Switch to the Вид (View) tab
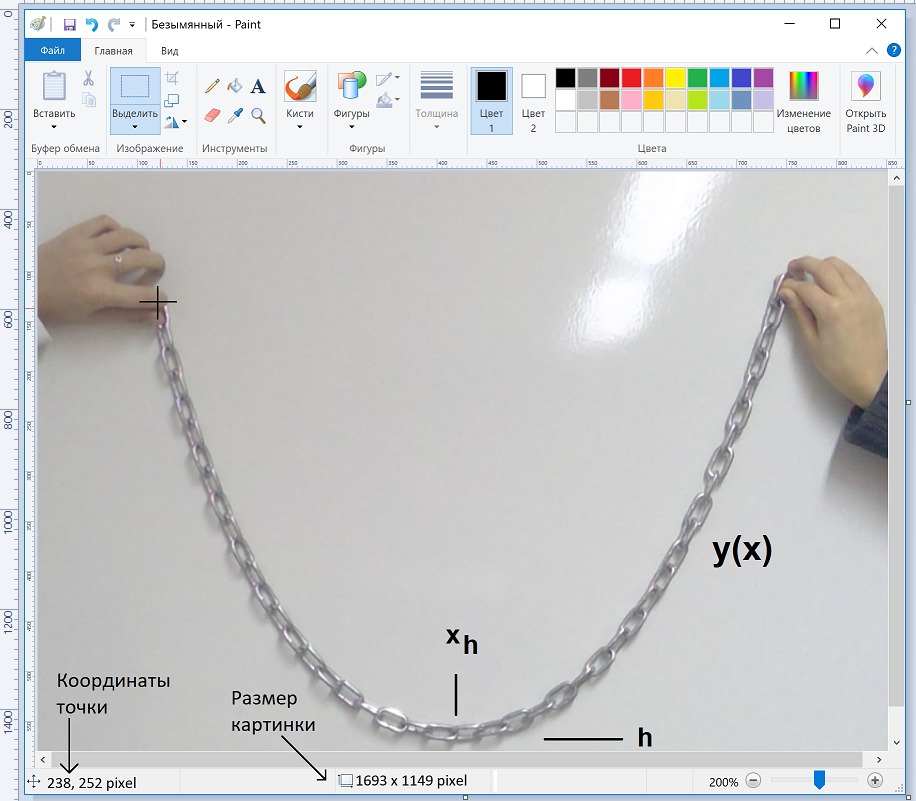 [168, 50]
